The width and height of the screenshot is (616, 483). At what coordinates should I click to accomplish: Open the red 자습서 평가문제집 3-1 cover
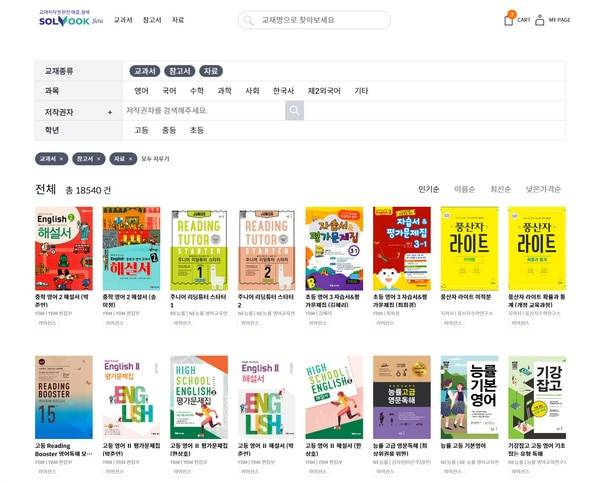402,248
